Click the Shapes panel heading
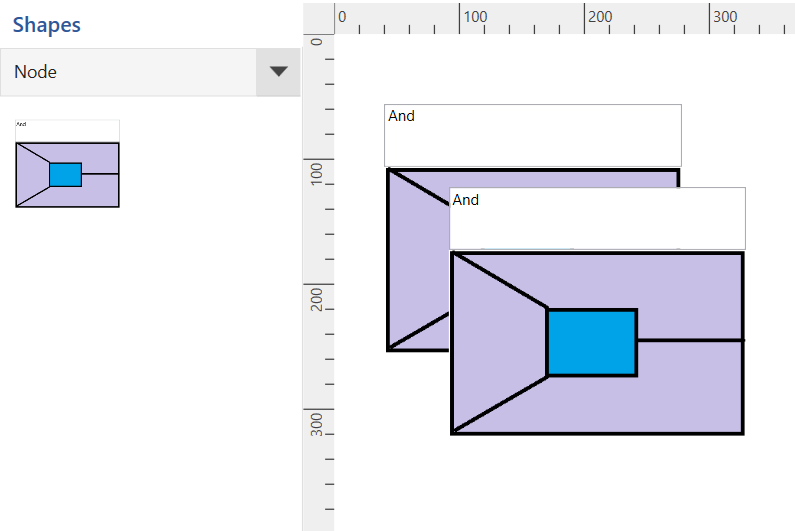Image resolution: width=795 pixels, height=531 pixels. (x=47, y=24)
